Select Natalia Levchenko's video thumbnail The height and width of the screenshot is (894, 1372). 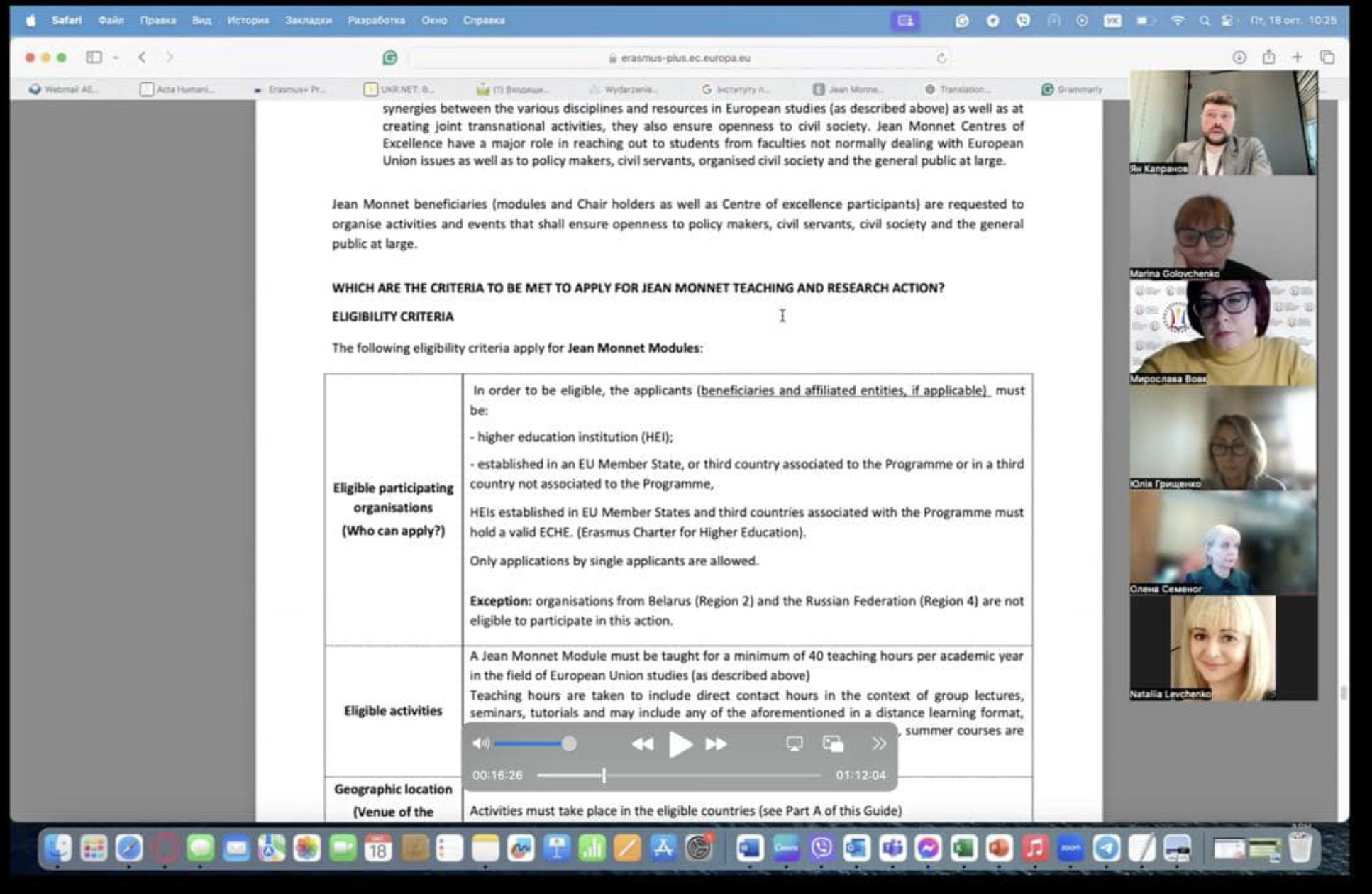(1223, 648)
